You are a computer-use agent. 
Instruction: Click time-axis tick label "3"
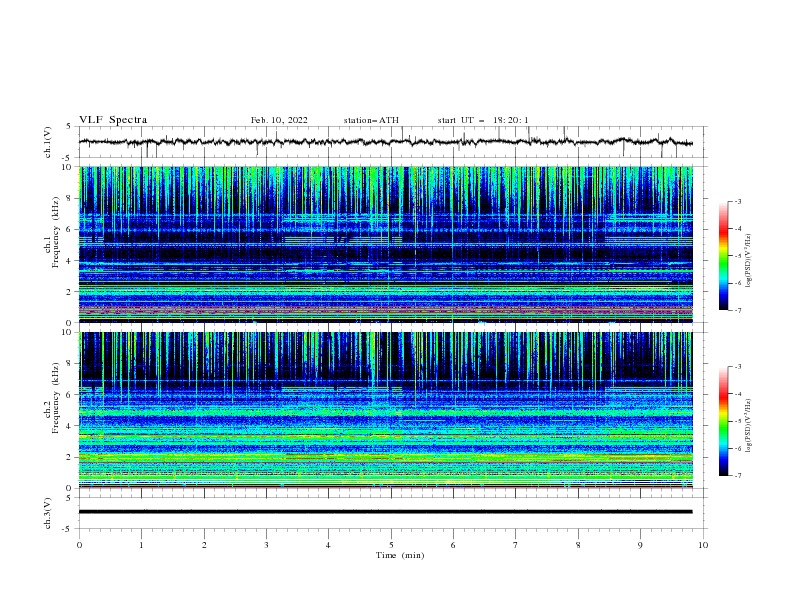[x=266, y=545]
